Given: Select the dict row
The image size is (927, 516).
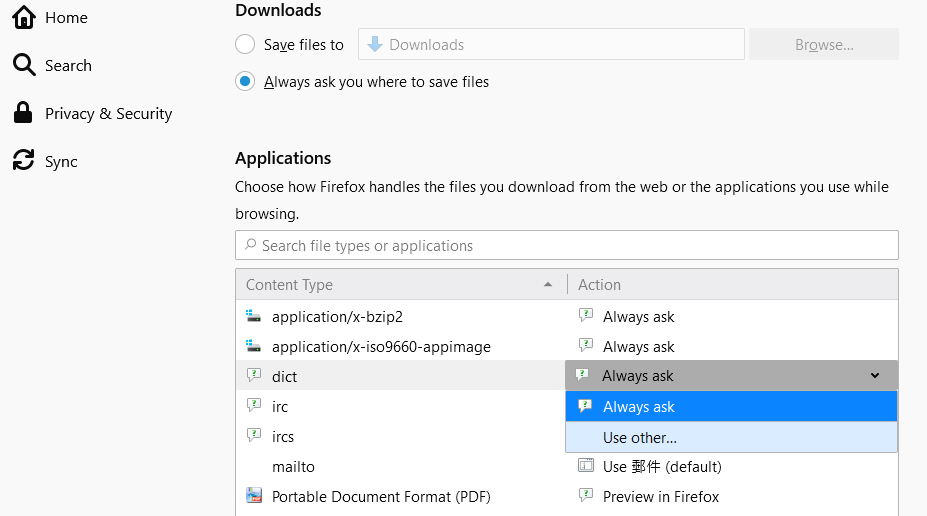Looking at the screenshot, I should pyautogui.click(x=401, y=376).
